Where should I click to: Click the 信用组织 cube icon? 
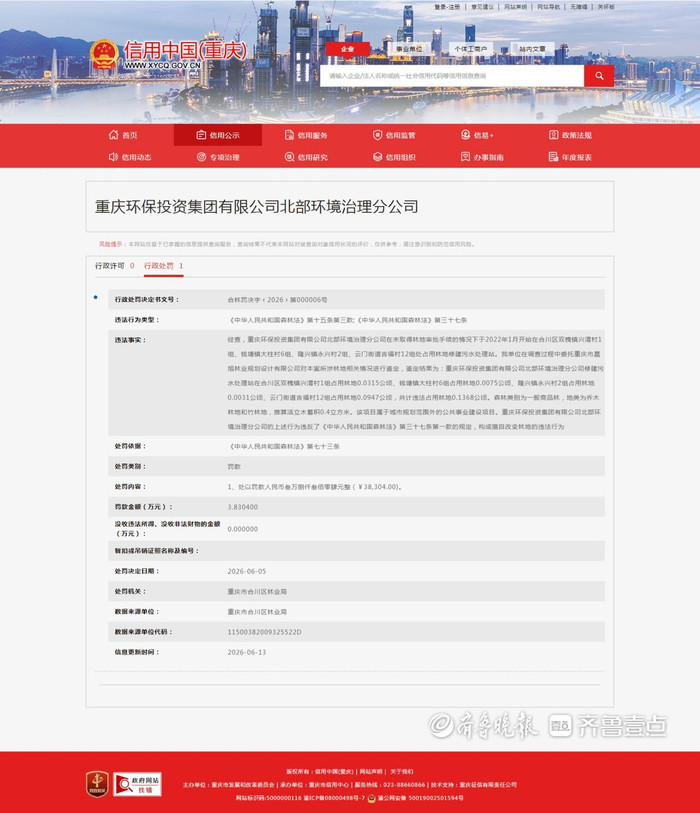377,157
